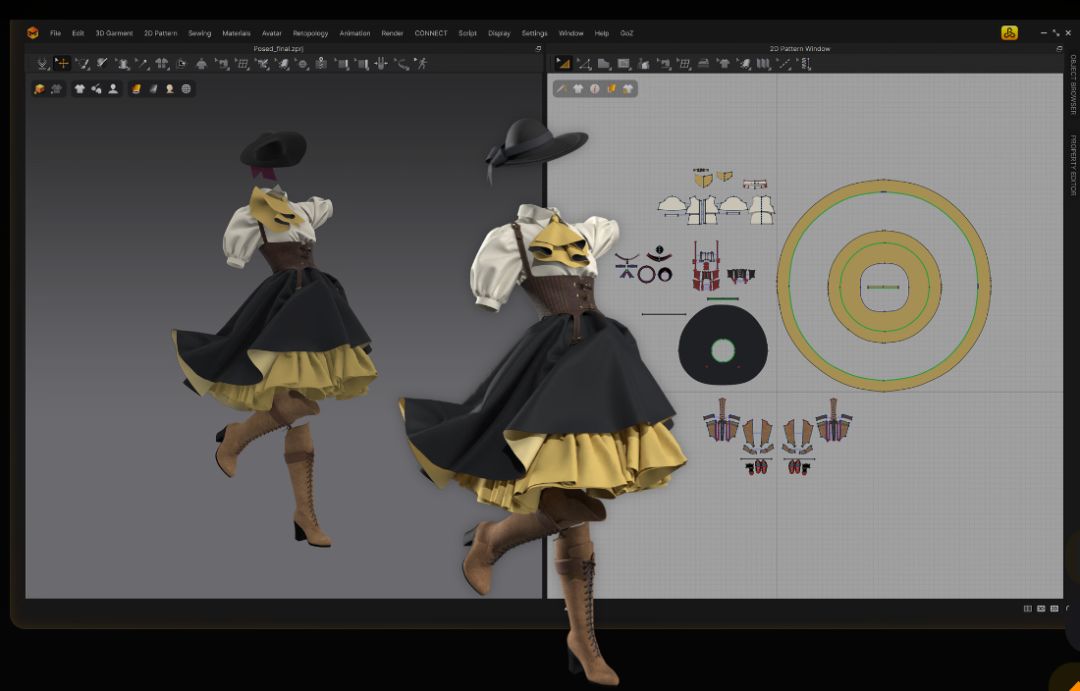
Task: Toggle the orange fabric surface display in the 3D view
Action: (x=136, y=89)
